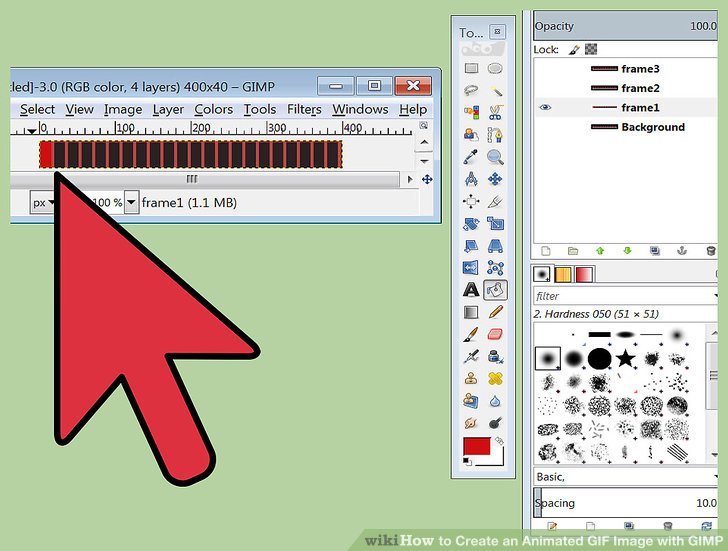This screenshot has width=728, height=551.
Task: Lower the layer with green down arrow
Action: point(627,251)
